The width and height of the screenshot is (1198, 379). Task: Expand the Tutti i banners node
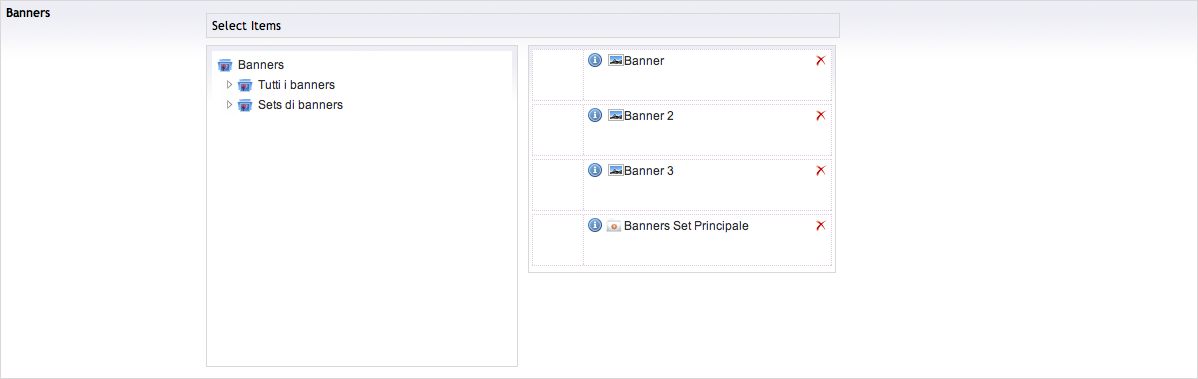pyautogui.click(x=229, y=84)
